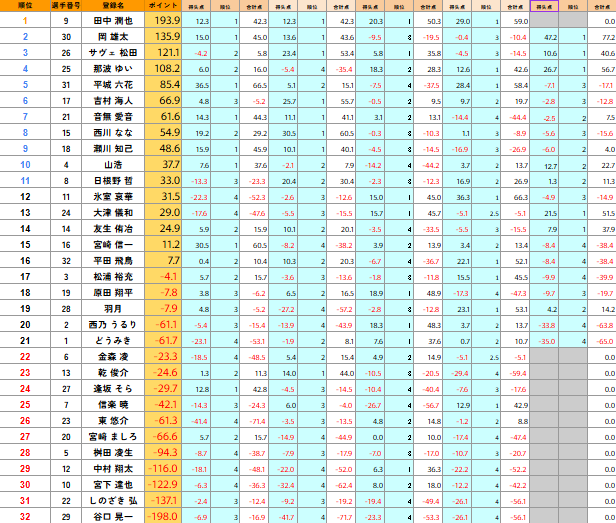Click blue rank cell 11
616x523 pixels.
(25, 181)
